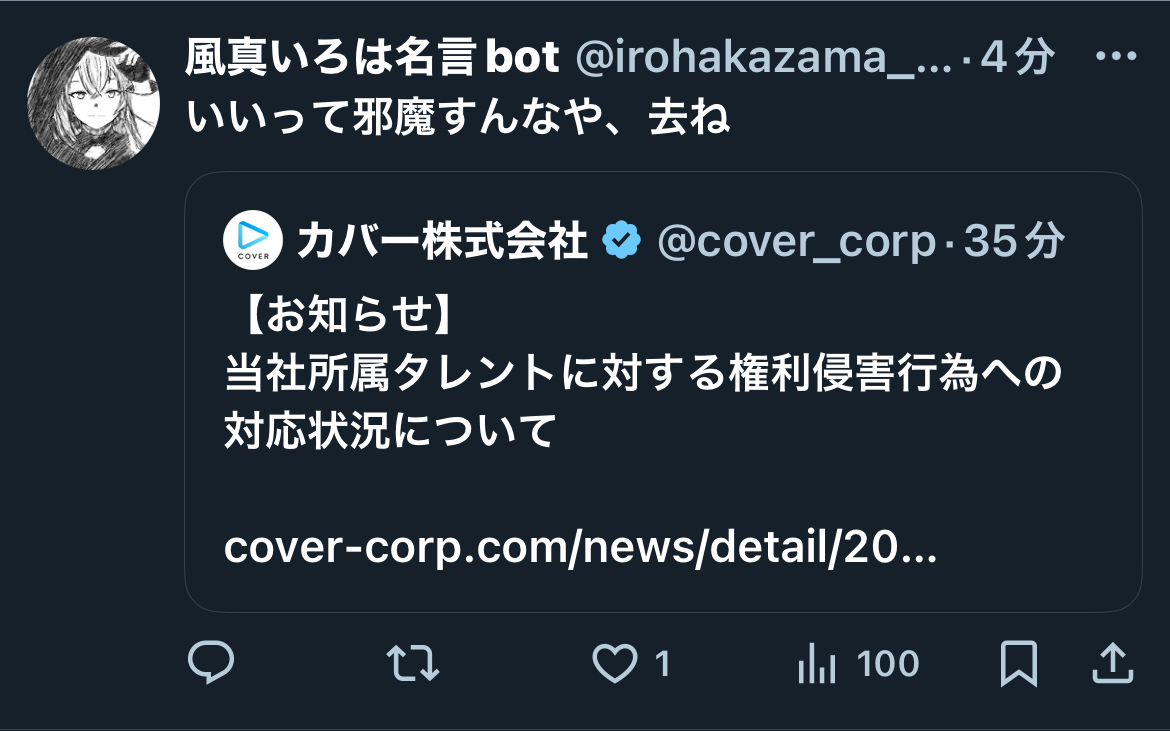Share the tweet via upload arrow icon
Image resolution: width=1170 pixels, height=731 pixels.
tap(1113, 663)
